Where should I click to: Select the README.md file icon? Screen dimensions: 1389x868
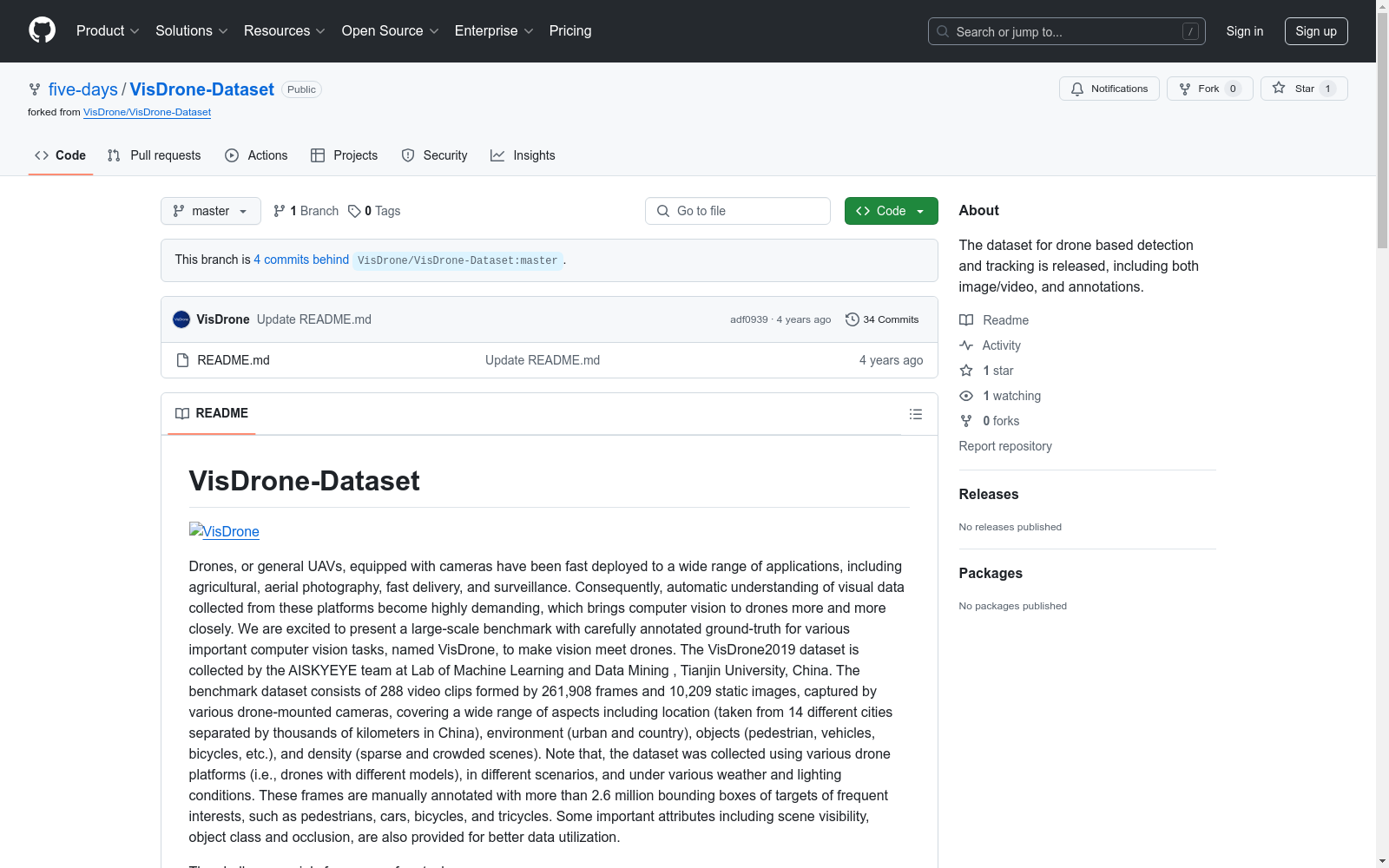click(x=182, y=360)
